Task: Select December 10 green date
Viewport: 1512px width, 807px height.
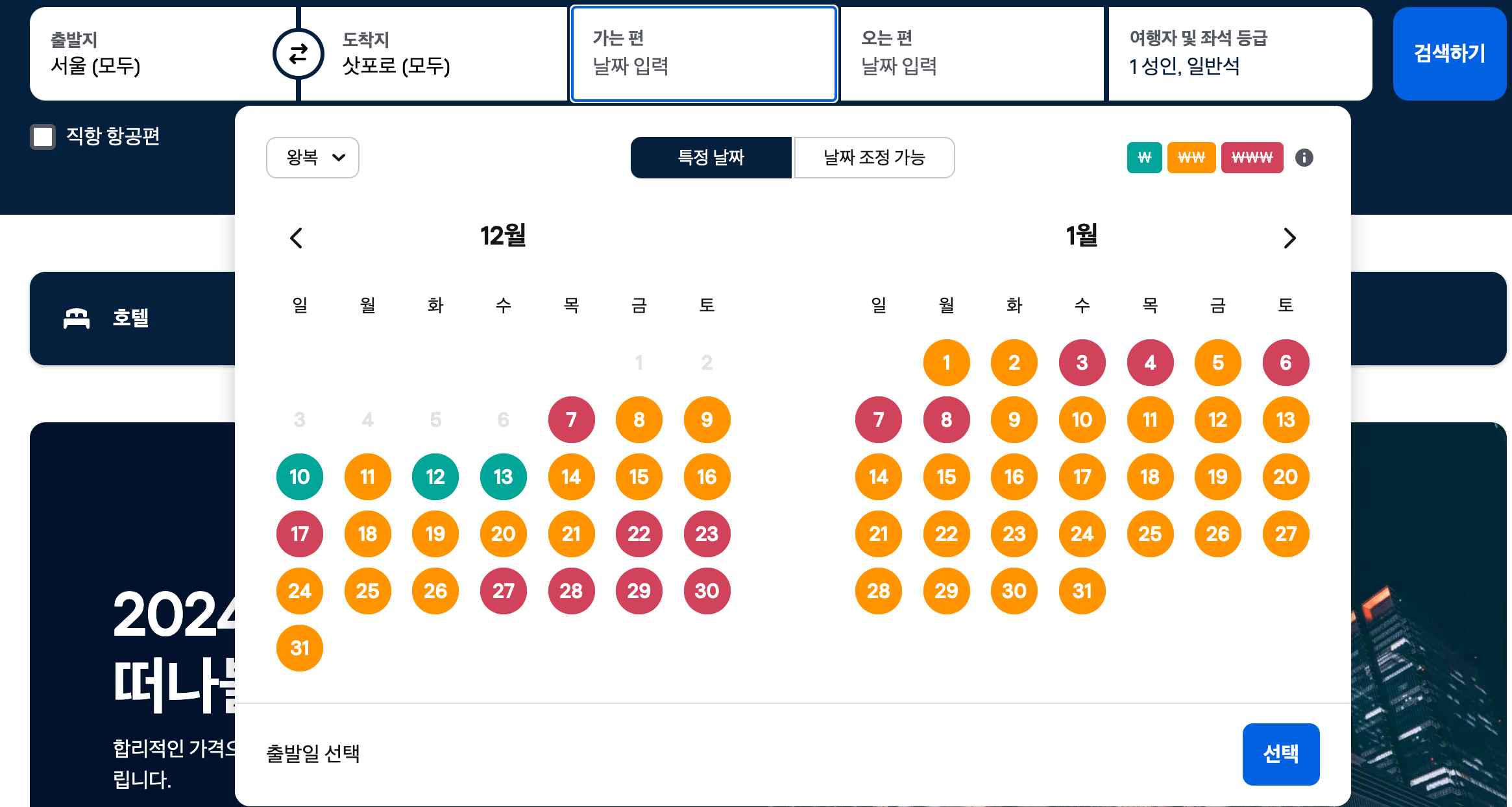Action: click(x=299, y=476)
